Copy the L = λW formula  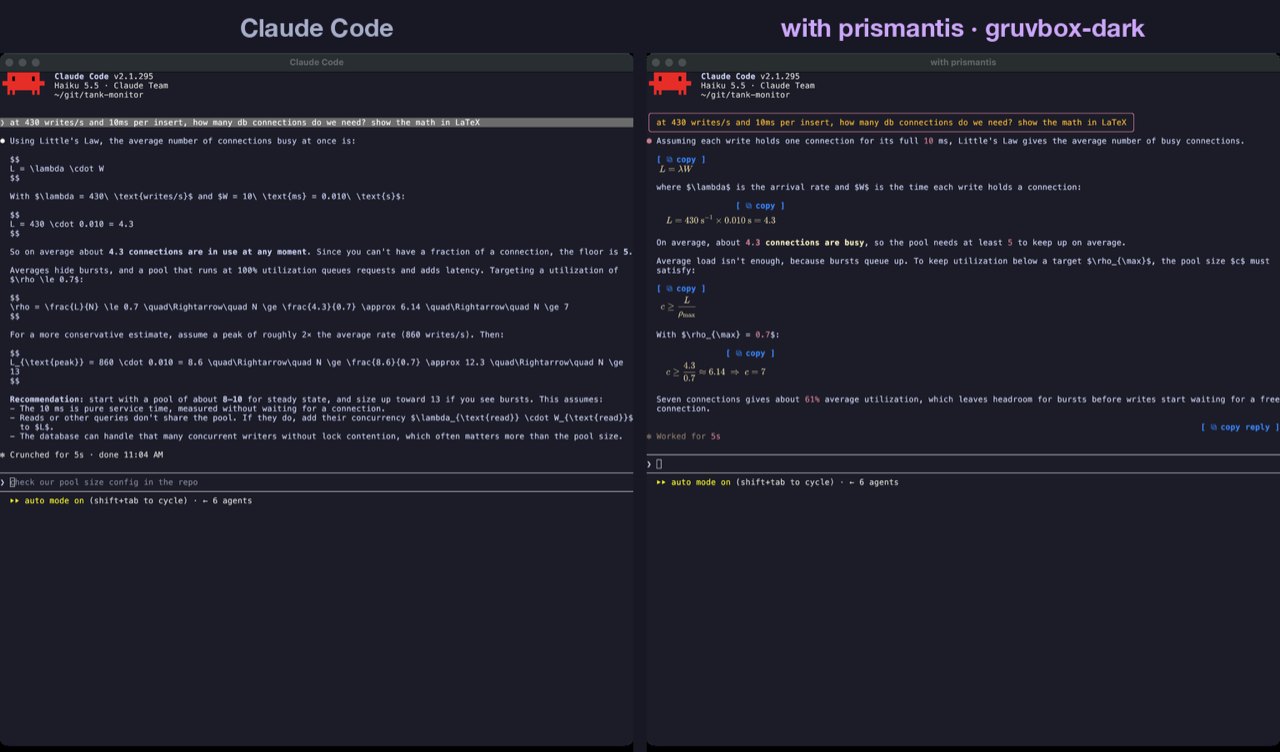(x=681, y=159)
